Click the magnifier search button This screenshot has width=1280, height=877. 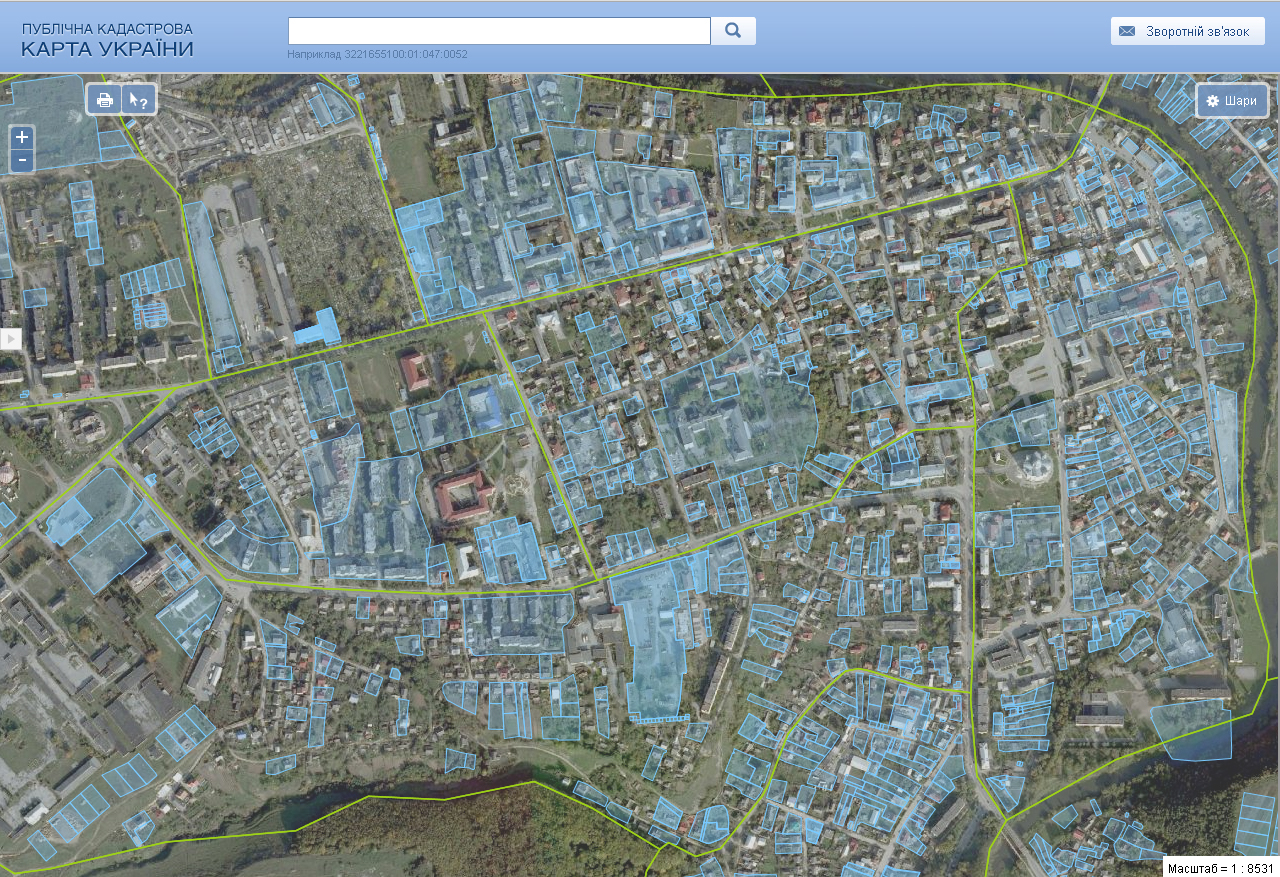(x=733, y=31)
